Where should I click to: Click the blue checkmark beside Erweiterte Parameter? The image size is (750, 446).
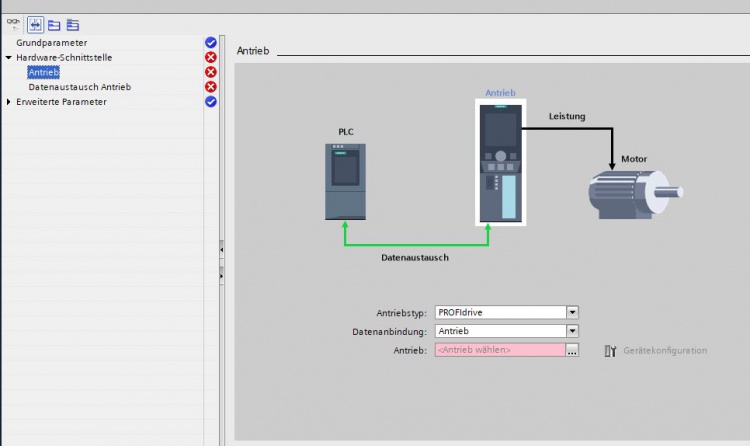tap(211, 102)
